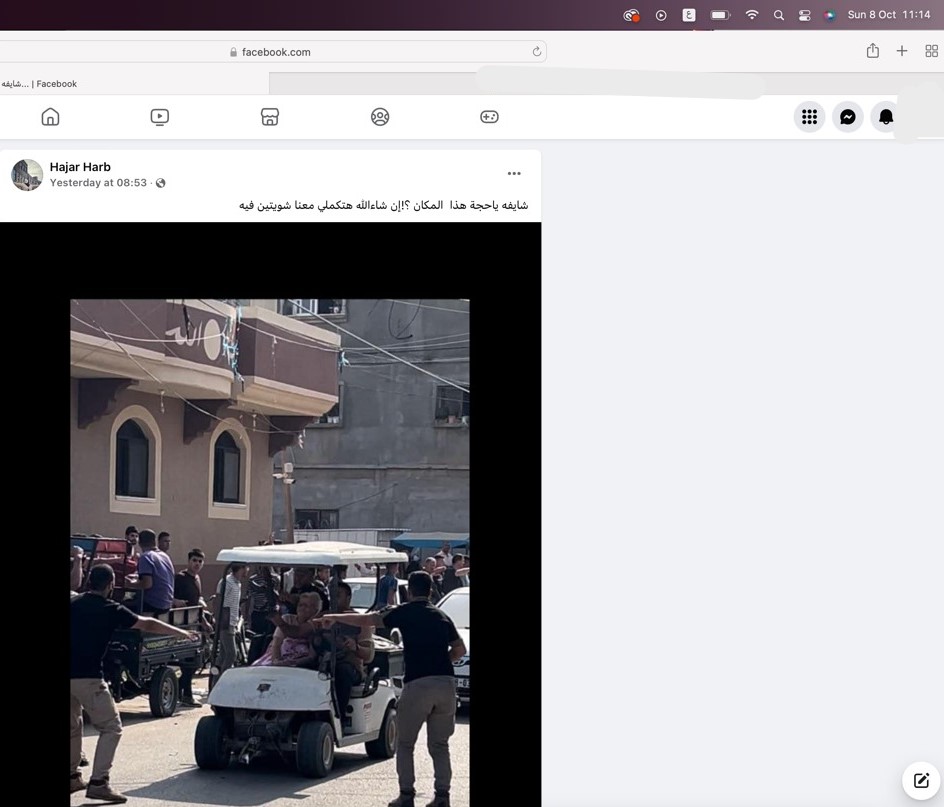Image resolution: width=944 pixels, height=807 pixels.
Task: Open the Facebook Watch video icon
Action: (x=160, y=117)
